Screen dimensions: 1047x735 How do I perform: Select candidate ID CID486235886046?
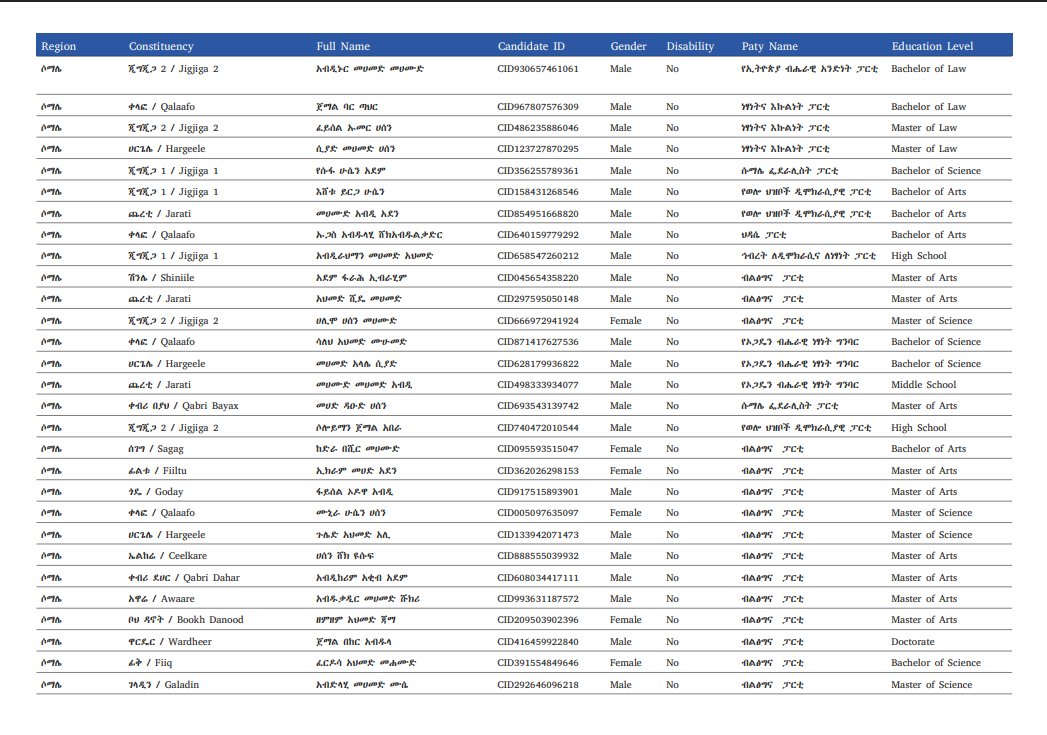pos(538,128)
